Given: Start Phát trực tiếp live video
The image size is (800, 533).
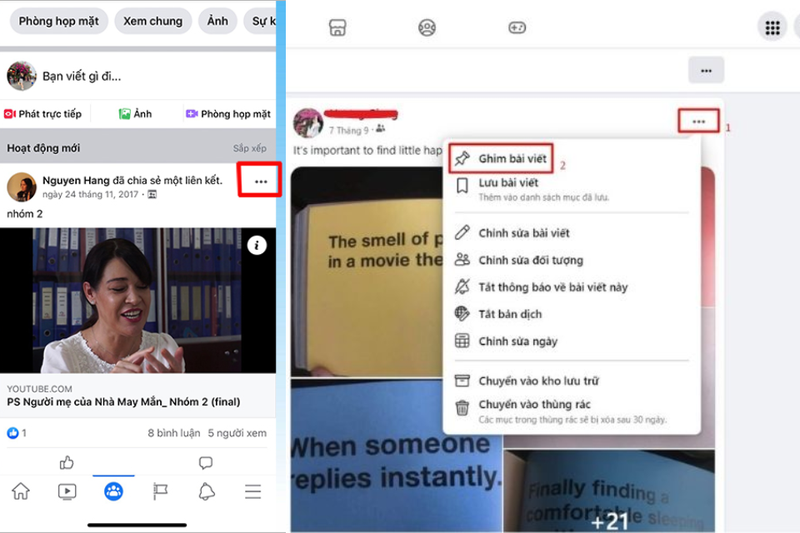Looking at the screenshot, I should [43, 114].
